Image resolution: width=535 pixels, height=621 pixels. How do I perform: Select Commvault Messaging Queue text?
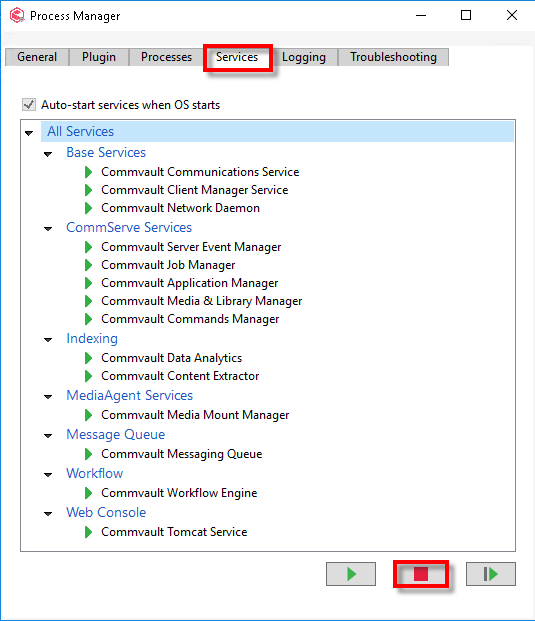click(182, 454)
